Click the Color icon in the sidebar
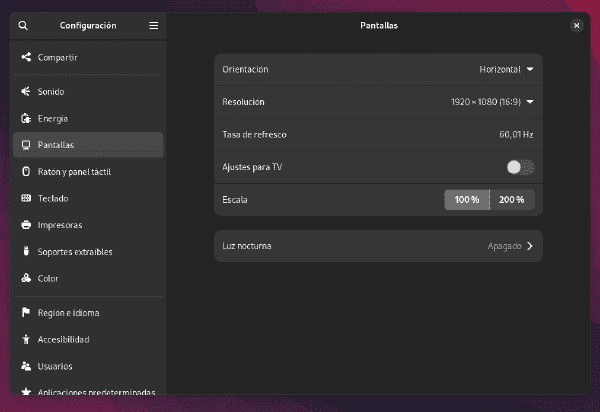 coord(26,278)
